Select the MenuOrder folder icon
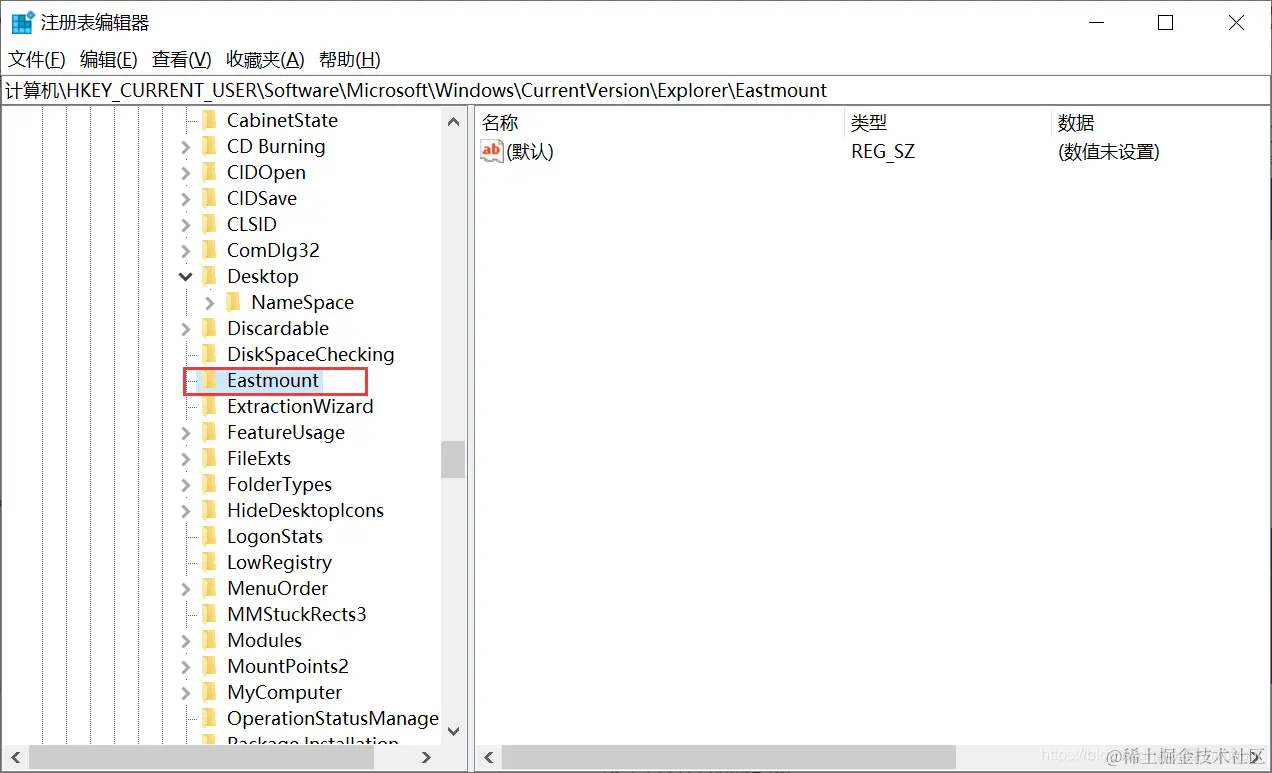This screenshot has width=1272, height=773. 209,588
